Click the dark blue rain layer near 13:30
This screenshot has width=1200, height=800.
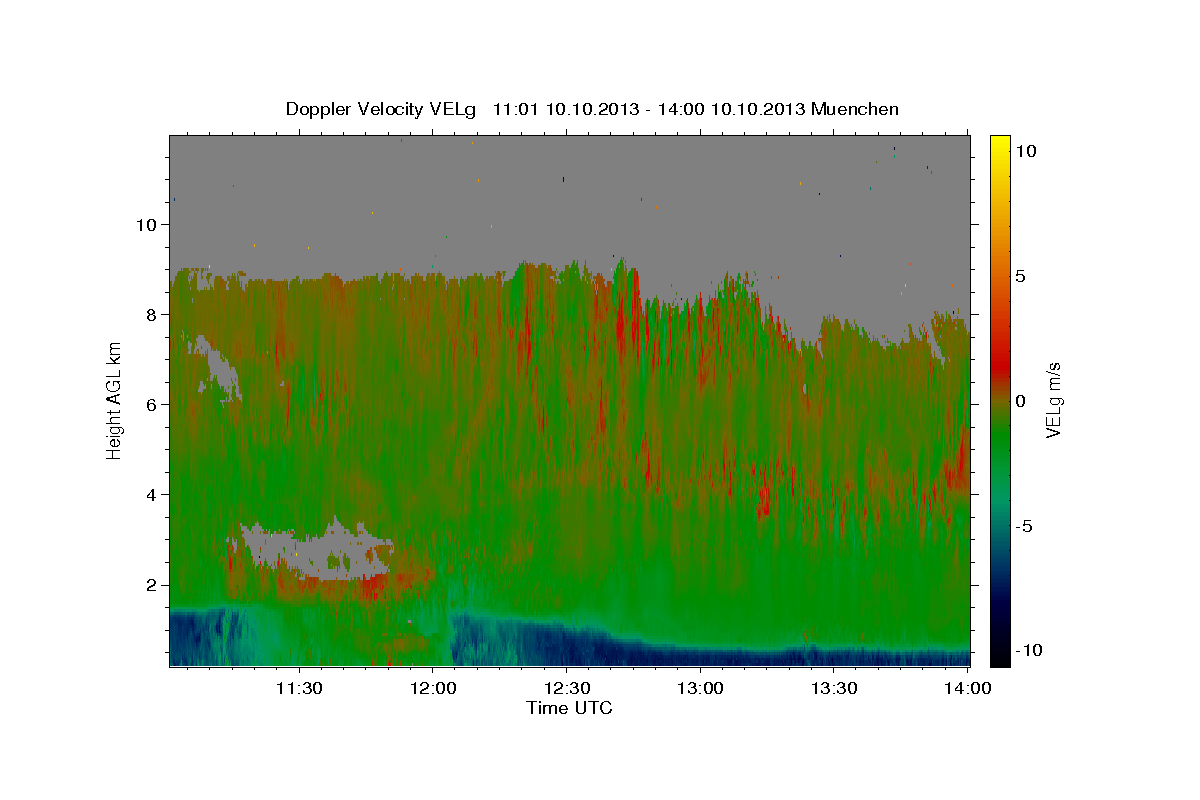tap(833, 657)
